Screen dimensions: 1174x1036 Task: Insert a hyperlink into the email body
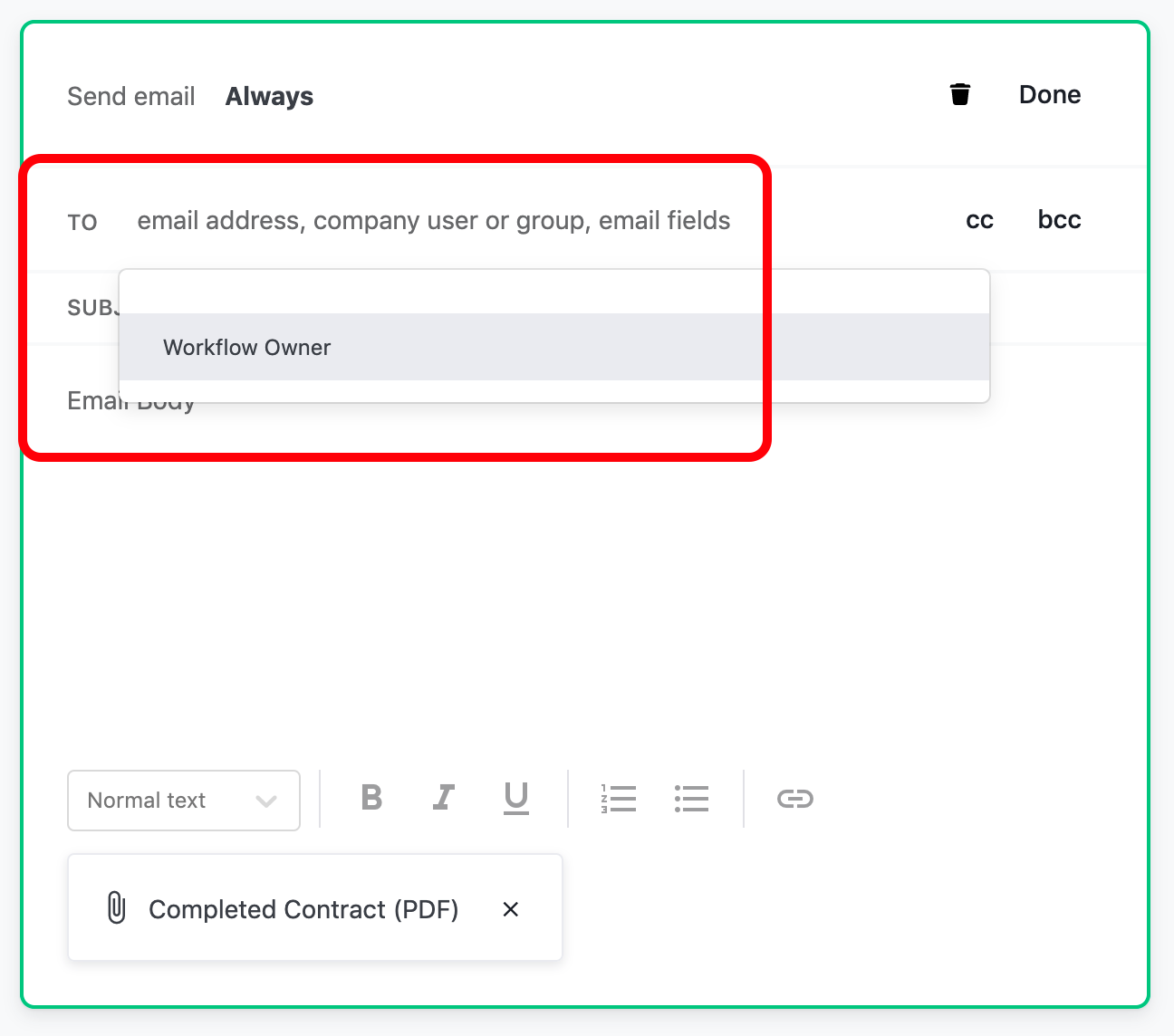[794, 799]
